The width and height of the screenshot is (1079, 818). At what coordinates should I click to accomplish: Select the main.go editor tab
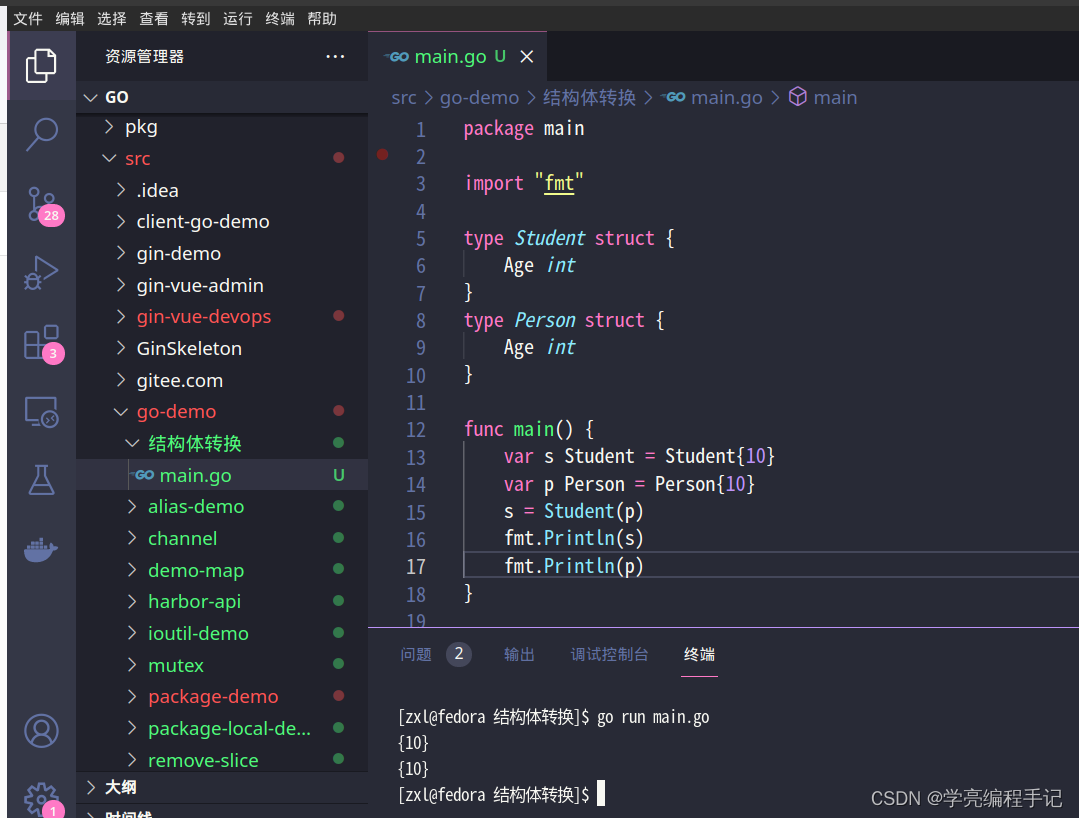(457, 56)
